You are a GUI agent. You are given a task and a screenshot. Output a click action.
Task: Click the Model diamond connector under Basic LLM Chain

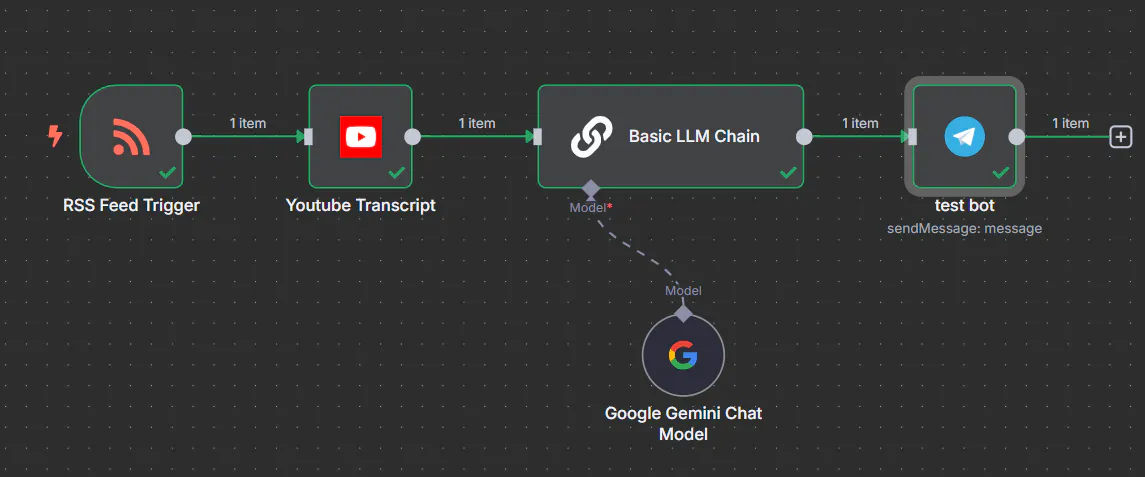pos(591,189)
